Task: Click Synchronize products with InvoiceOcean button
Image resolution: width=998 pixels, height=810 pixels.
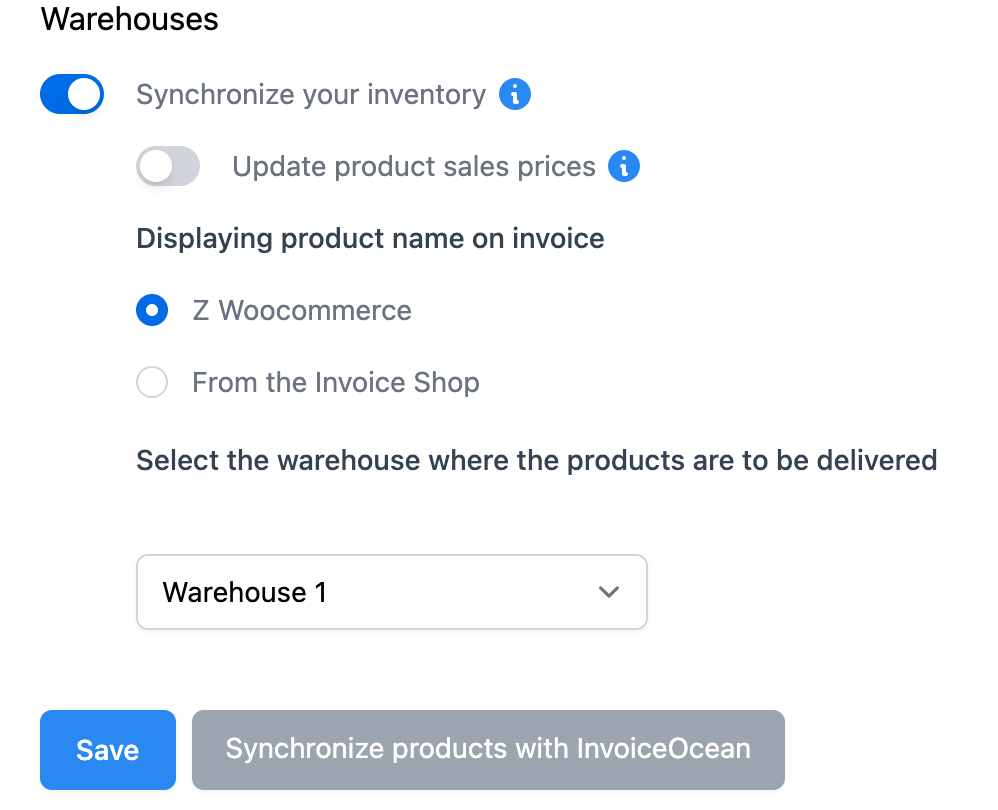Action: click(x=488, y=749)
